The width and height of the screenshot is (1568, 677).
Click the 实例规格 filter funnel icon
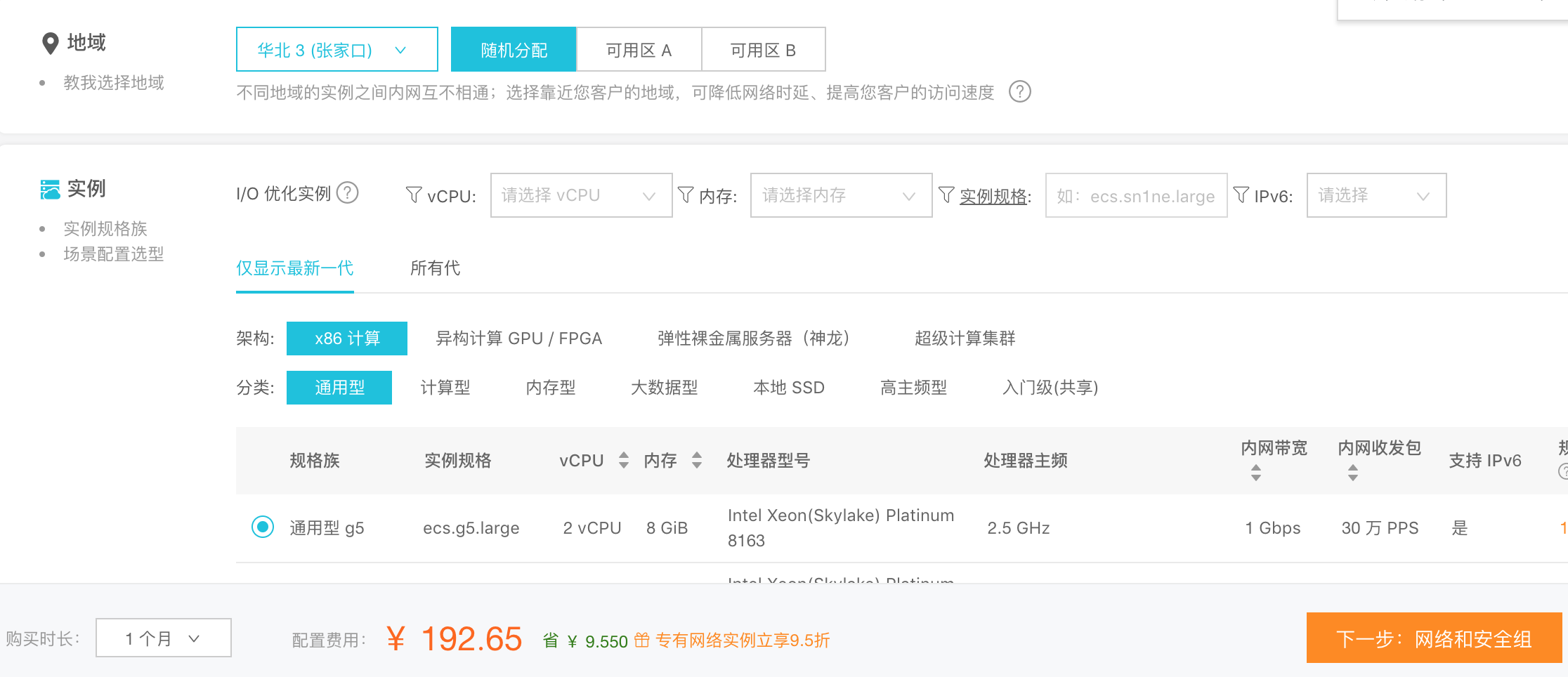pyautogui.click(x=946, y=195)
